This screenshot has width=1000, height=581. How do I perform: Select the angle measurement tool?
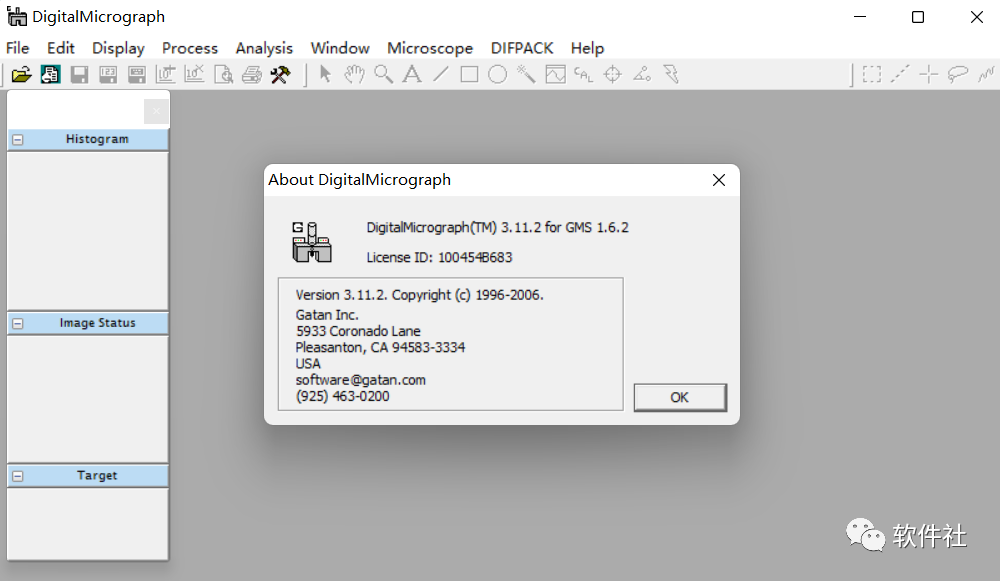pyautogui.click(x=642, y=75)
